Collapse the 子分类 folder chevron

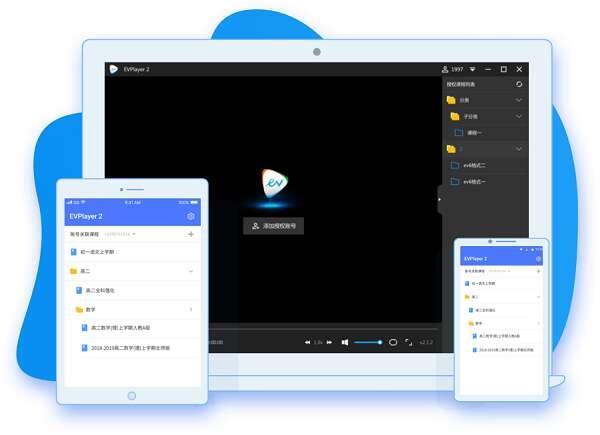tap(518, 116)
